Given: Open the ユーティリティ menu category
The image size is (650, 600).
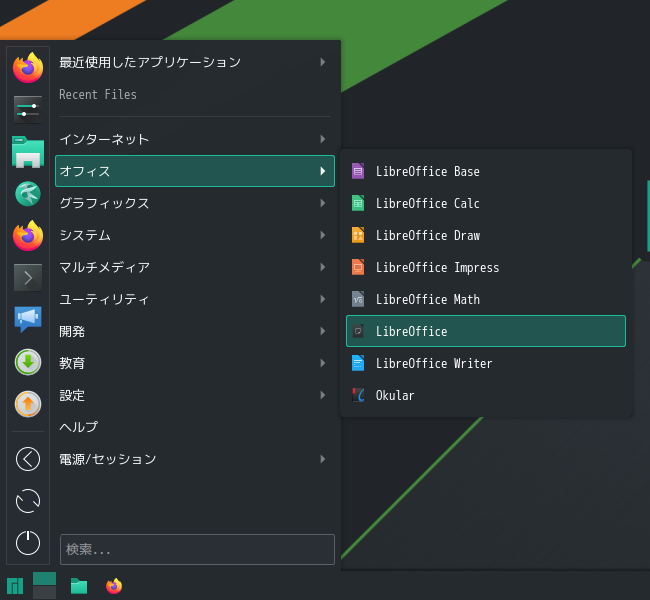Looking at the screenshot, I should coord(195,299).
